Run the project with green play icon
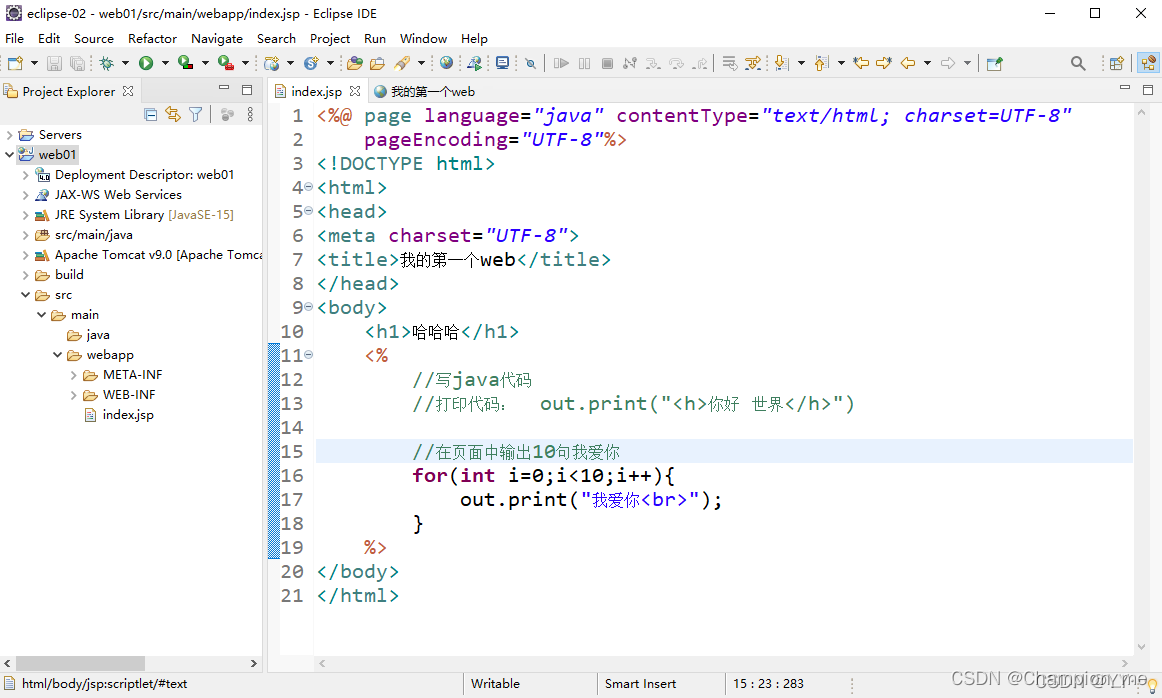1162x698 pixels. pos(146,64)
